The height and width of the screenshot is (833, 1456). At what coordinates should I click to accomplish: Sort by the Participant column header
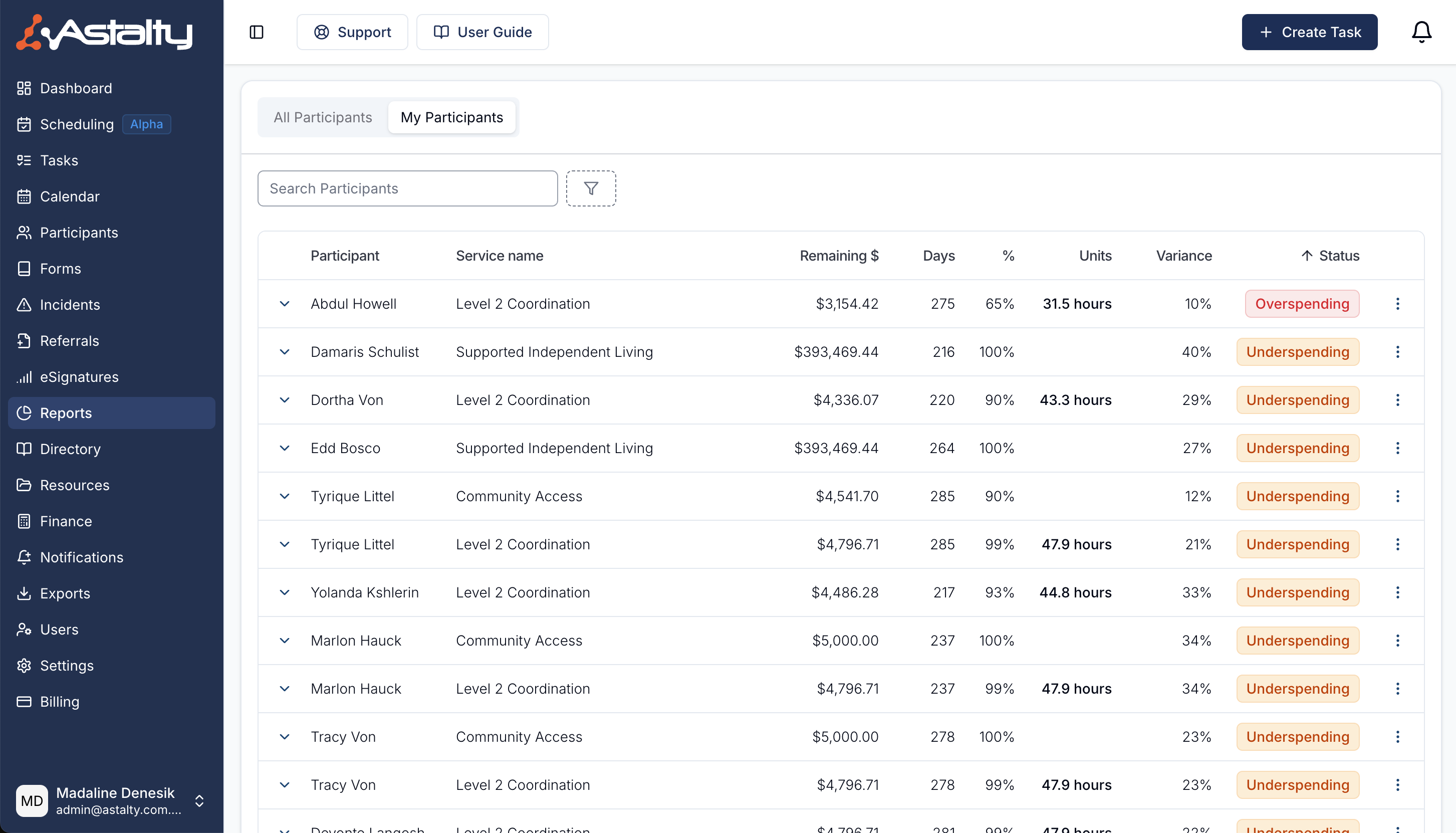[344, 256]
